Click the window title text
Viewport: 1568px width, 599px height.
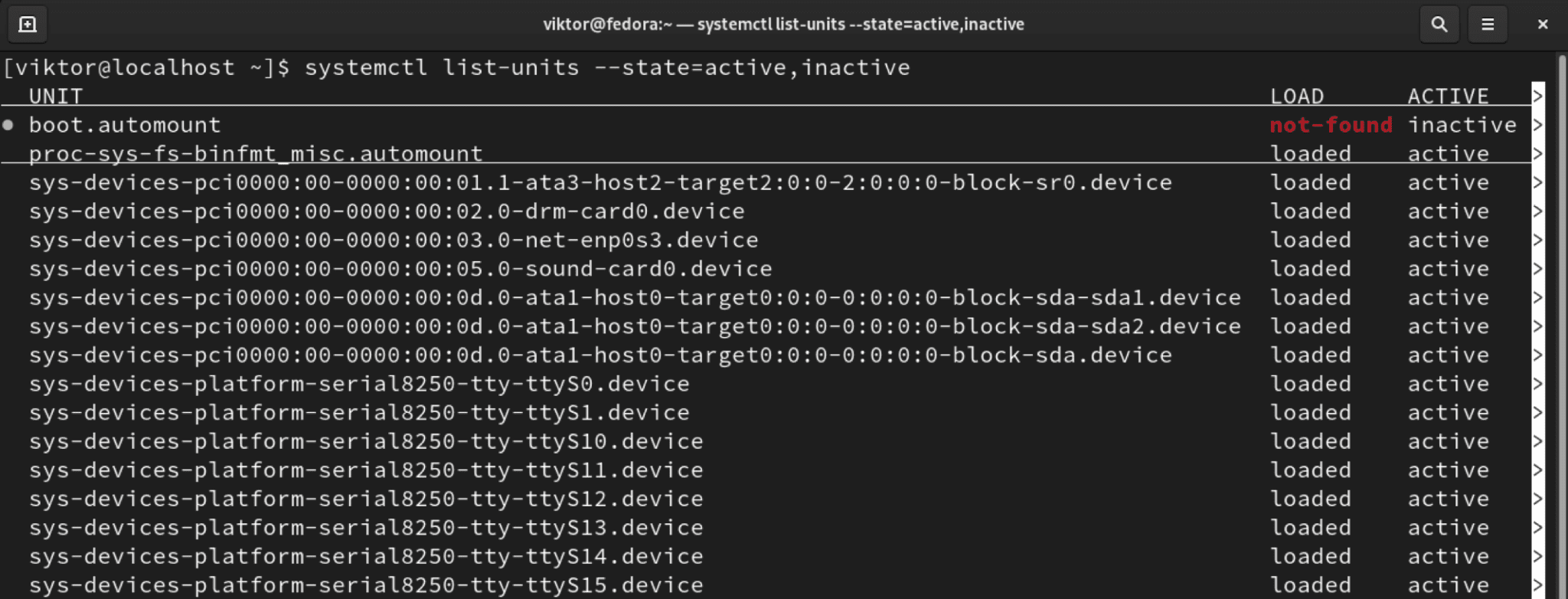click(783, 25)
